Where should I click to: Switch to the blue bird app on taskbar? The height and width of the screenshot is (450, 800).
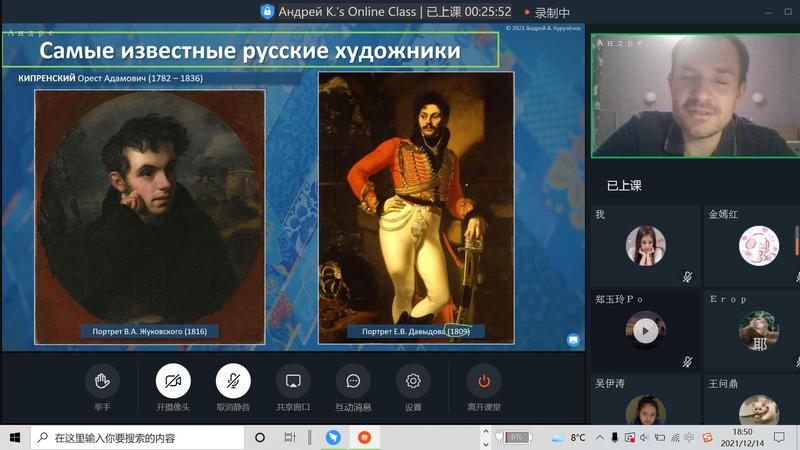click(x=333, y=438)
